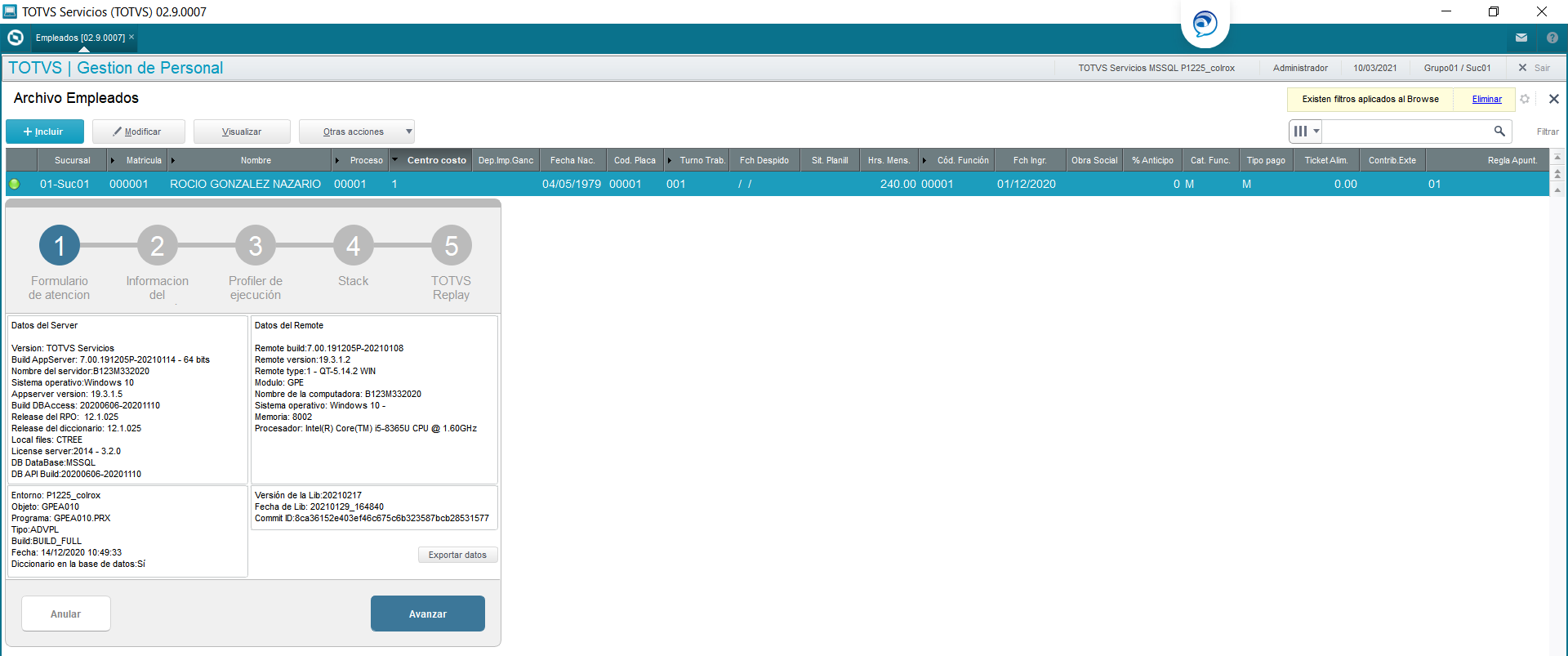This screenshot has width=1568, height=656.
Task: Click the topmost scroll arrow of the grid scrollbar
Action: point(1557,157)
